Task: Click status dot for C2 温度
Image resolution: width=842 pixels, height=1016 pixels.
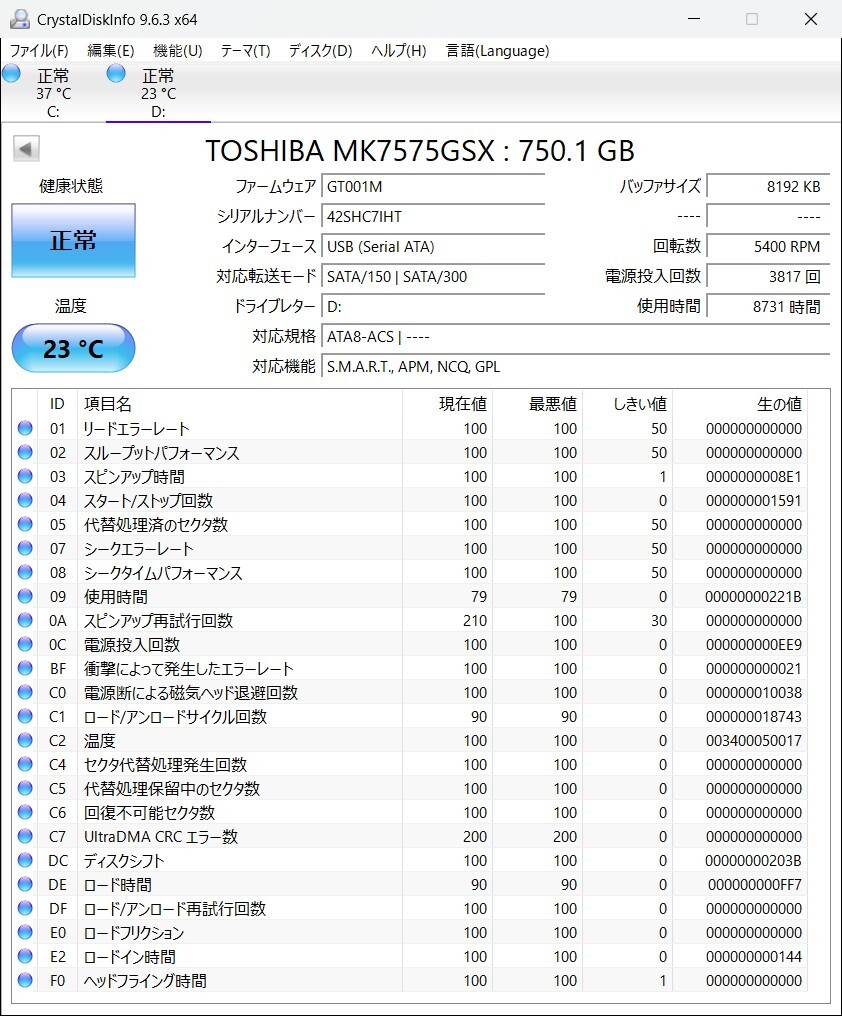Action: [x=25, y=740]
